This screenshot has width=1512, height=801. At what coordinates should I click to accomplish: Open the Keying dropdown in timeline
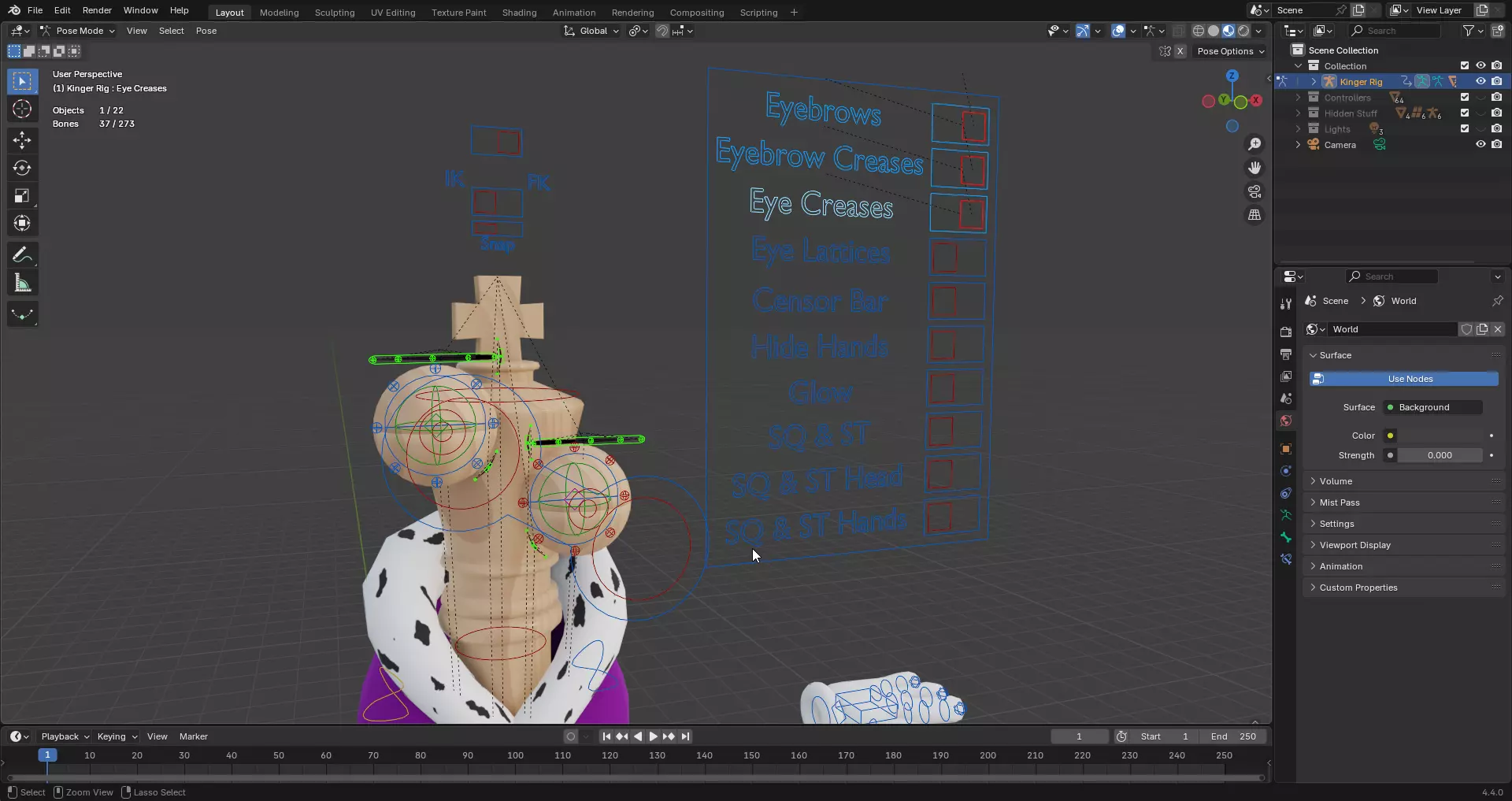click(117, 736)
